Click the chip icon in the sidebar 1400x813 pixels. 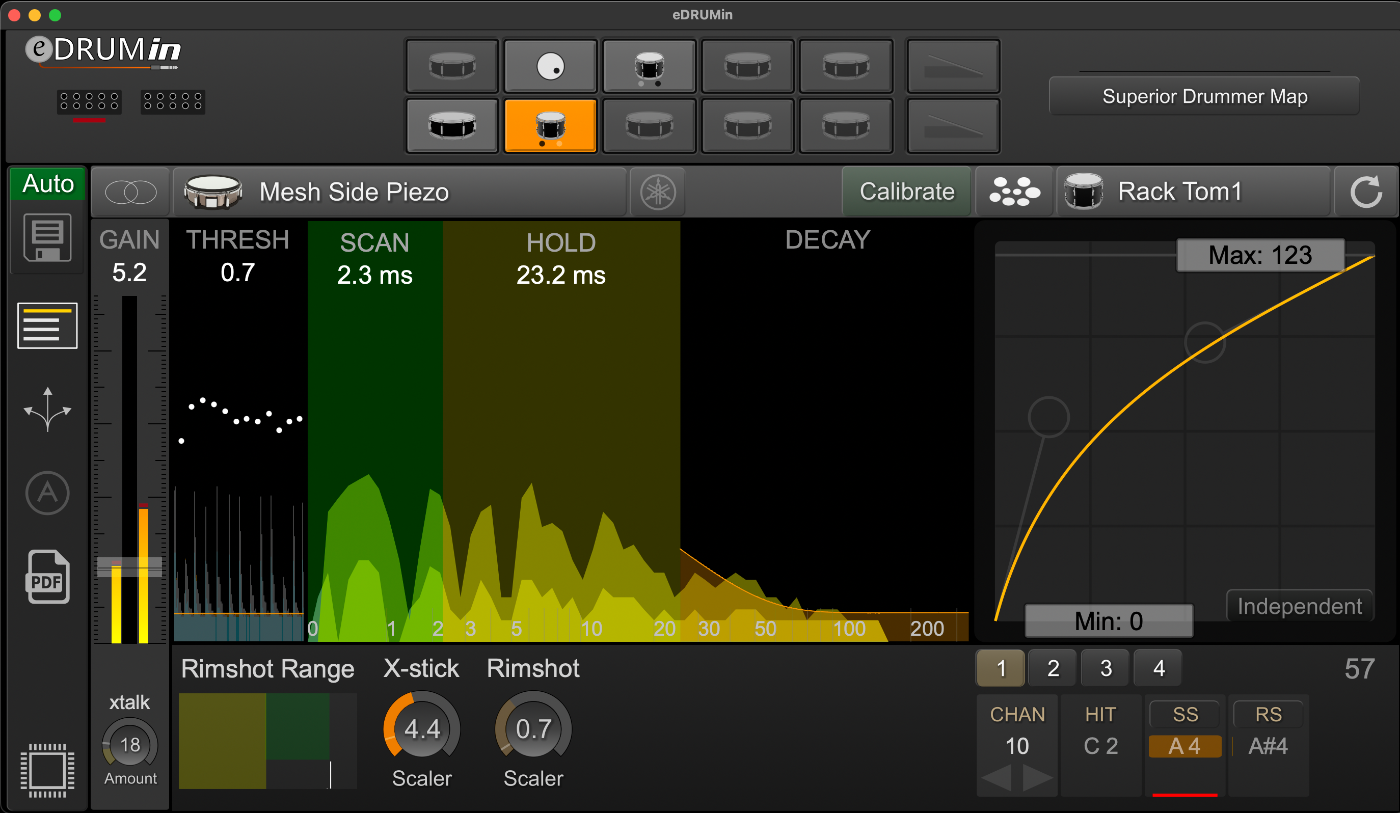(46, 771)
